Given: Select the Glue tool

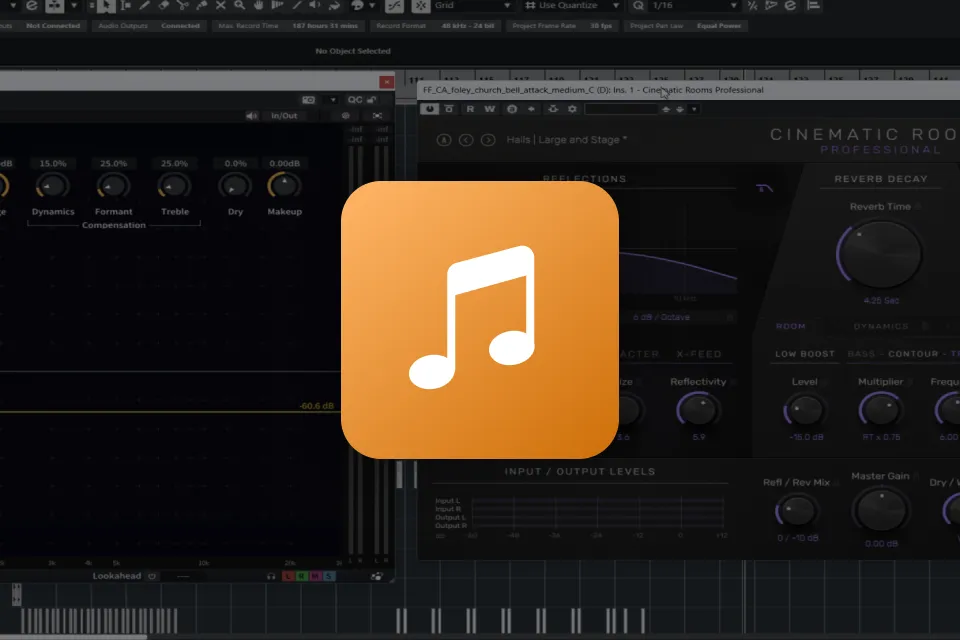Looking at the screenshot, I should [201, 6].
